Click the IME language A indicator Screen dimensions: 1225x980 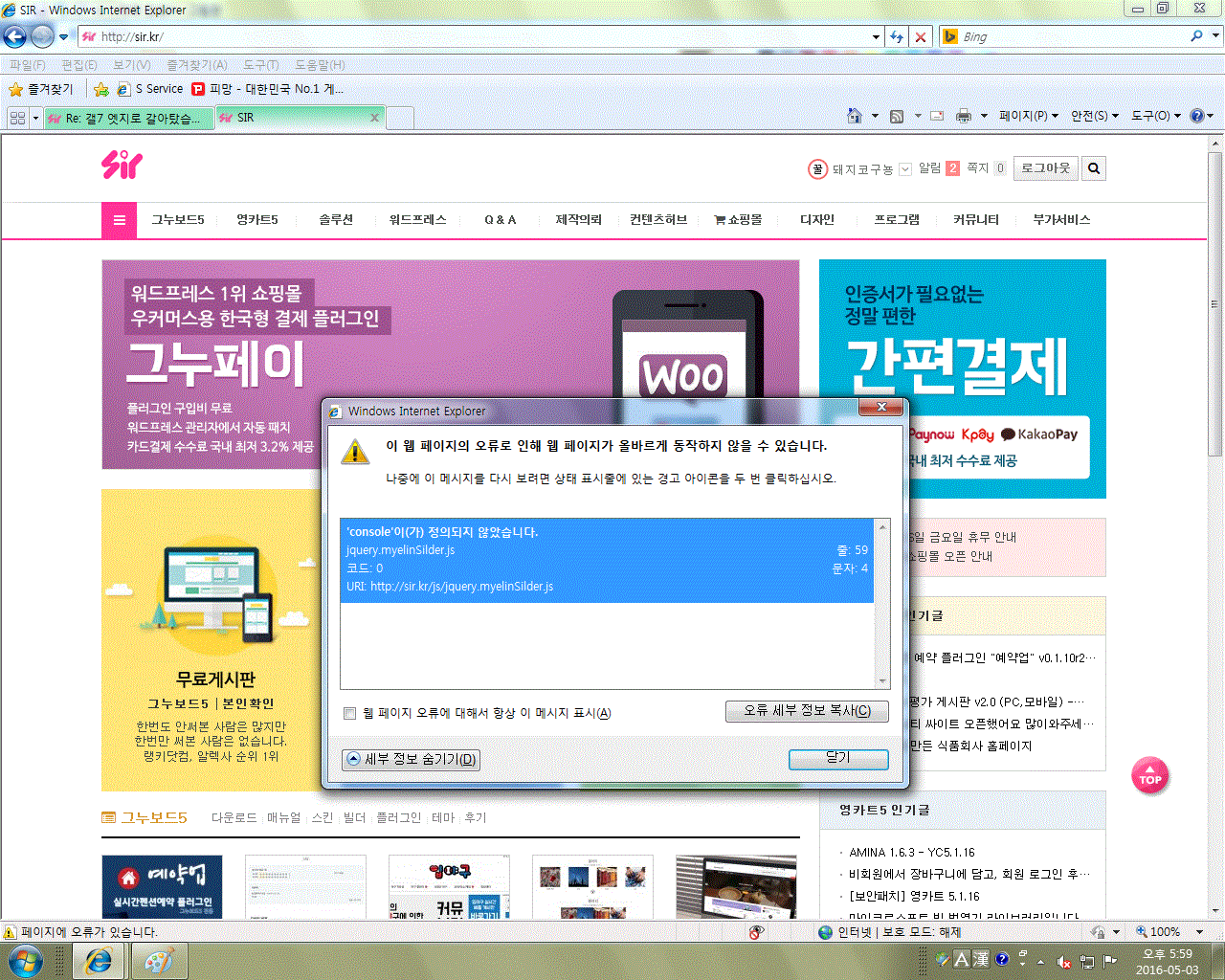[963, 959]
